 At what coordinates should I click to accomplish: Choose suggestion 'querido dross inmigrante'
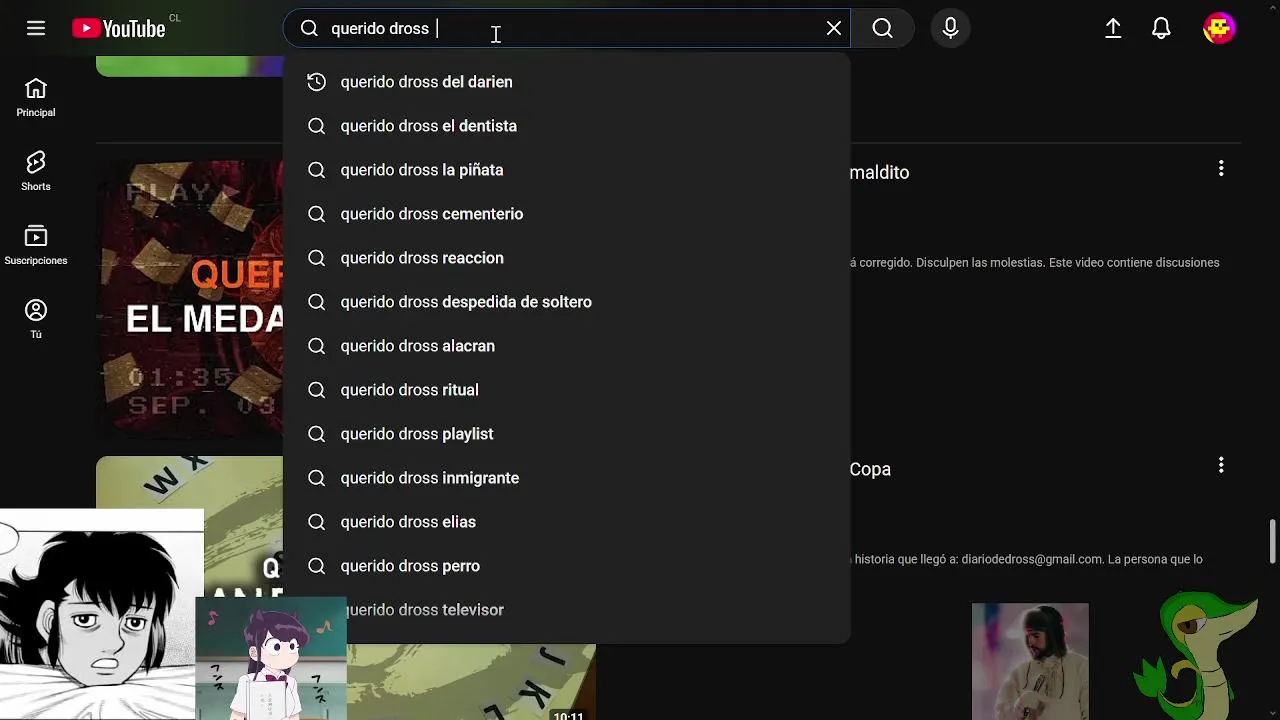[x=567, y=478]
